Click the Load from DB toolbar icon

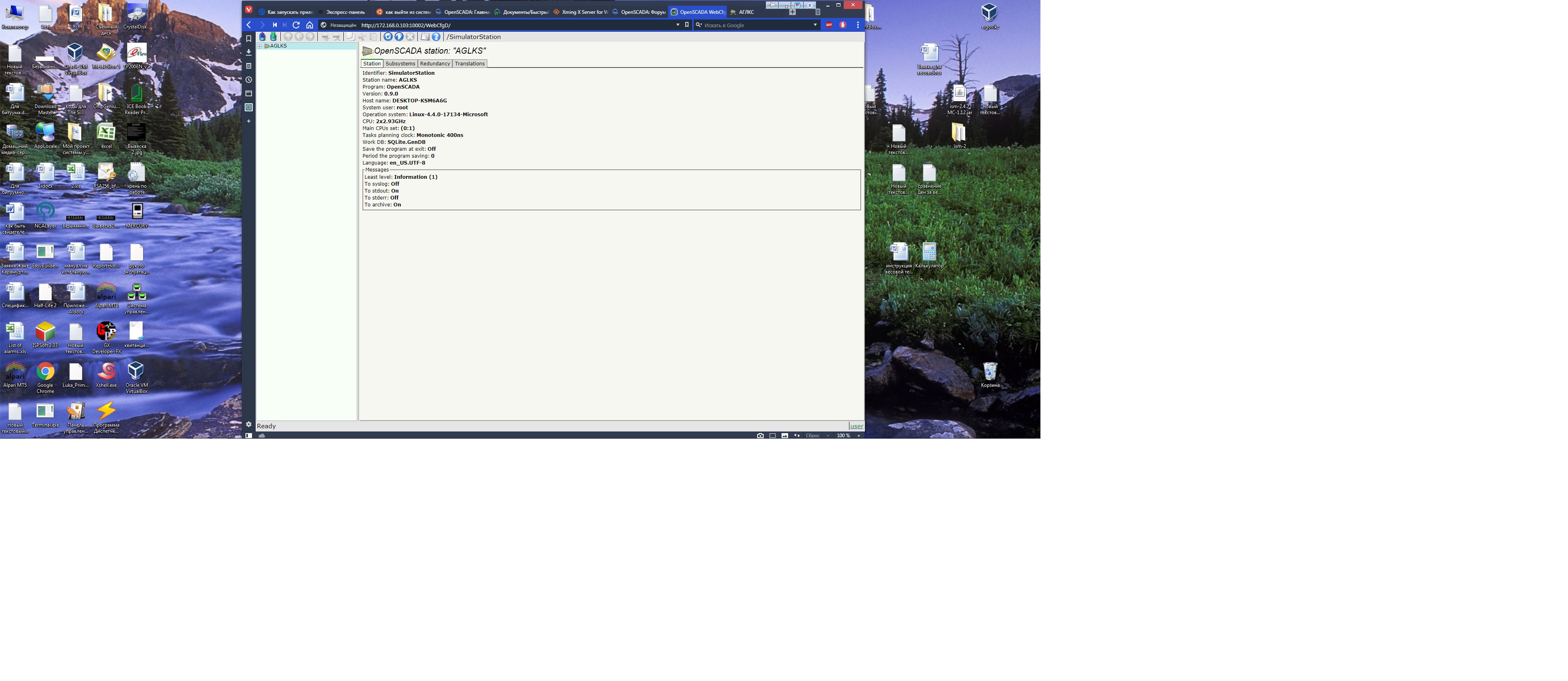coord(262,37)
